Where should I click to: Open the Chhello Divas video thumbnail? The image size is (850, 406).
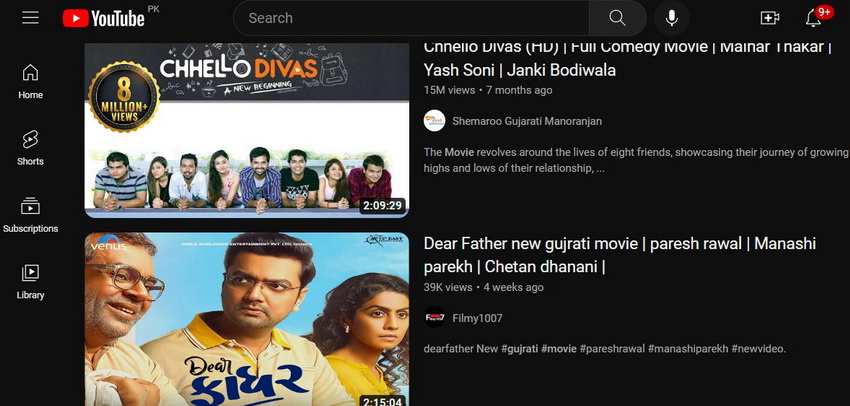pos(247,130)
